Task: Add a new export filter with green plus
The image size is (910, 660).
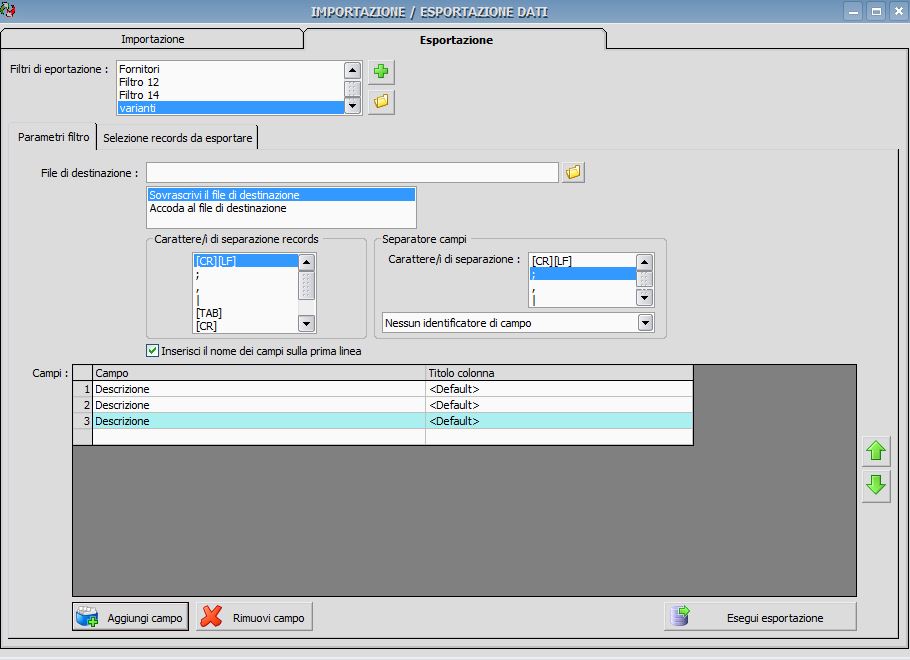Action: 381,71
